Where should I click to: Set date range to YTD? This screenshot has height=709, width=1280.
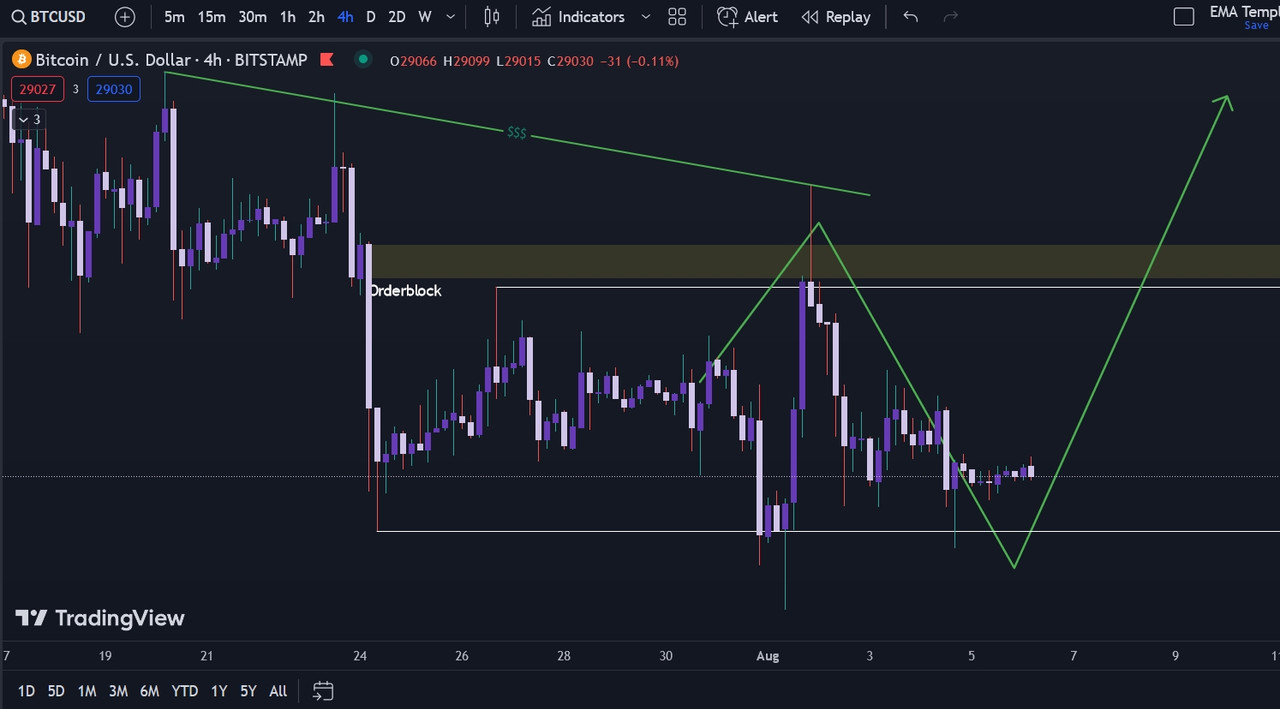(x=184, y=690)
